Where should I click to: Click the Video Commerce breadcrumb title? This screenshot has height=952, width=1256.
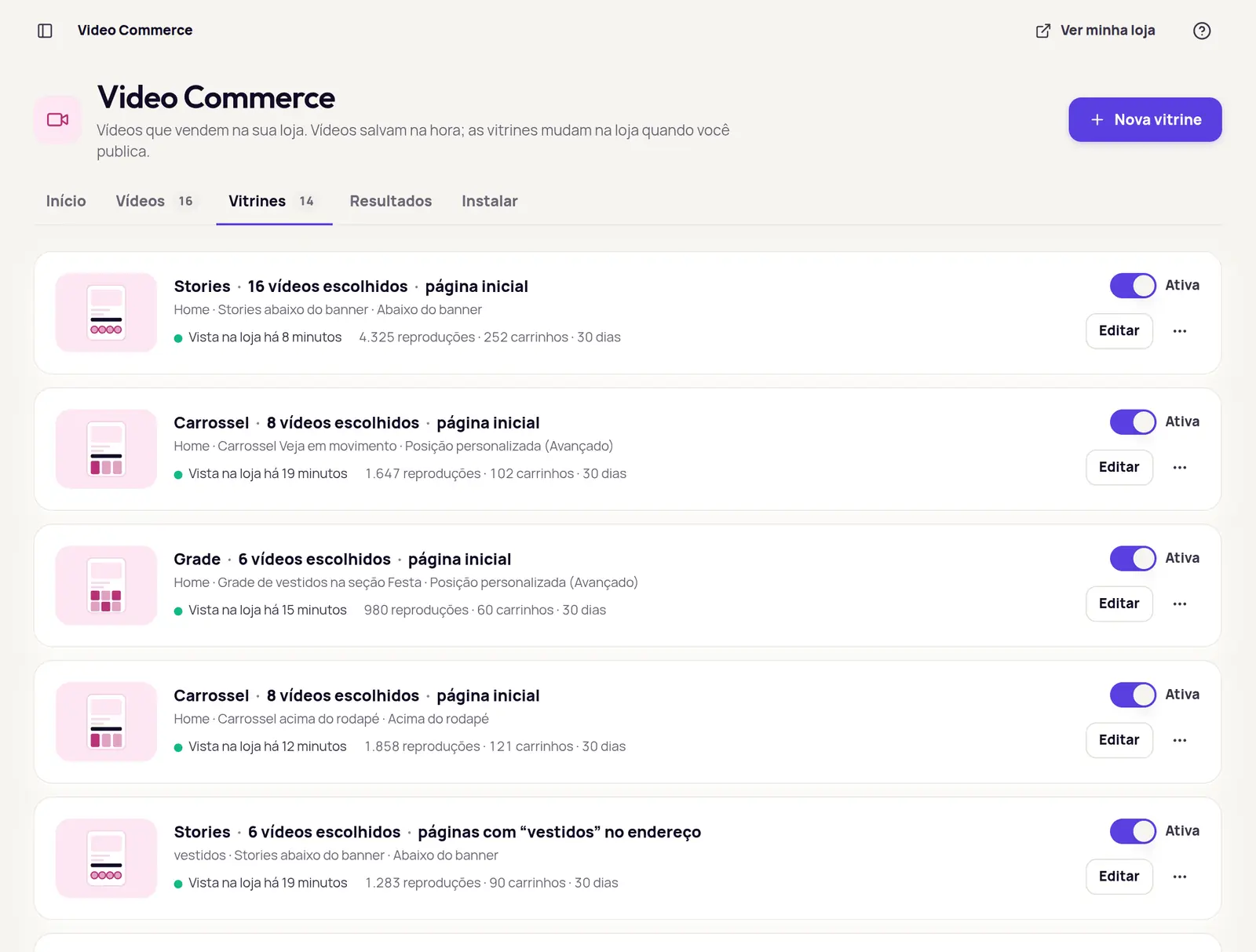click(135, 31)
